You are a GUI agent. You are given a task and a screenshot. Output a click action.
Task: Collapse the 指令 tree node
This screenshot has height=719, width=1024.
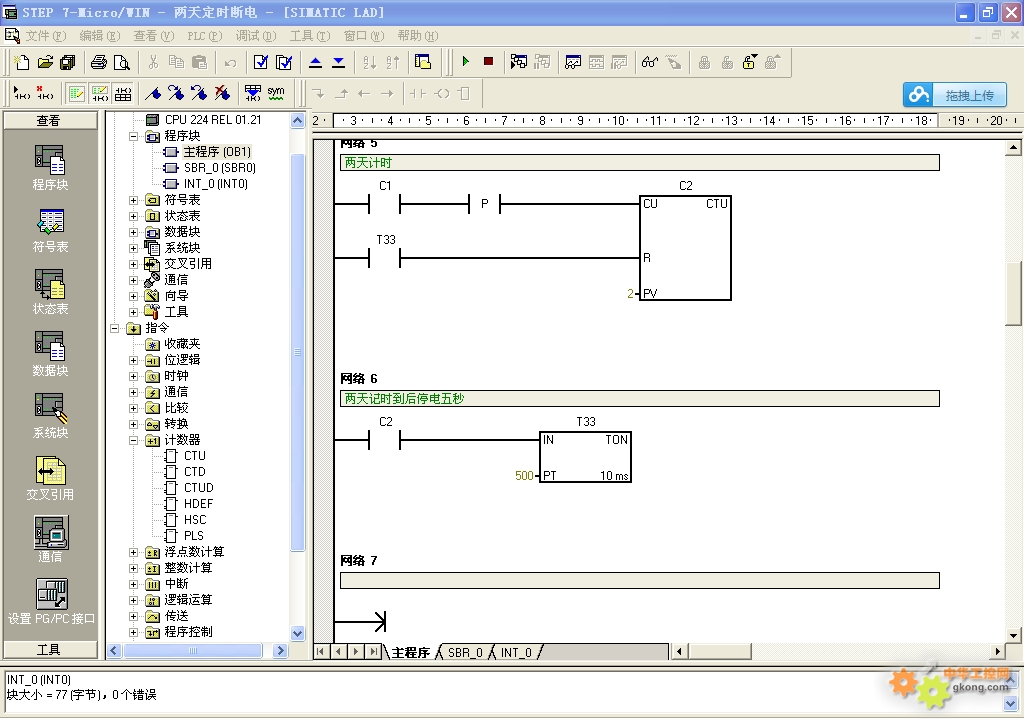[115, 328]
